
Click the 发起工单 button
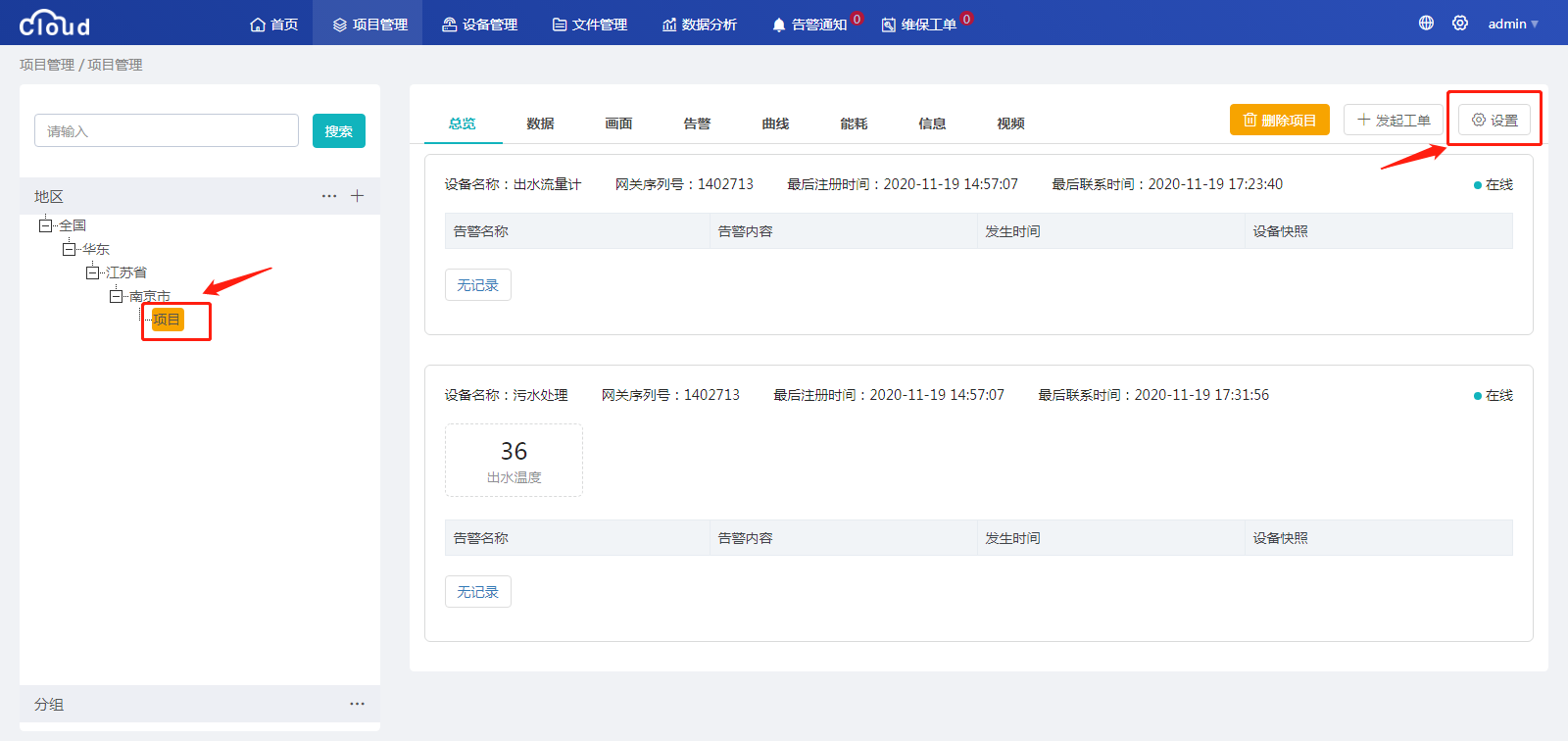pyautogui.click(x=1393, y=120)
